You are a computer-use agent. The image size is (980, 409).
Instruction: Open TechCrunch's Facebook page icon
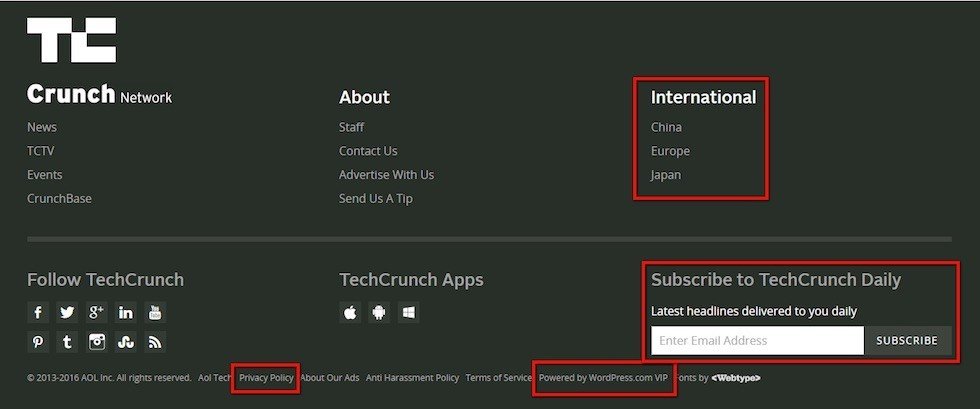click(x=38, y=313)
